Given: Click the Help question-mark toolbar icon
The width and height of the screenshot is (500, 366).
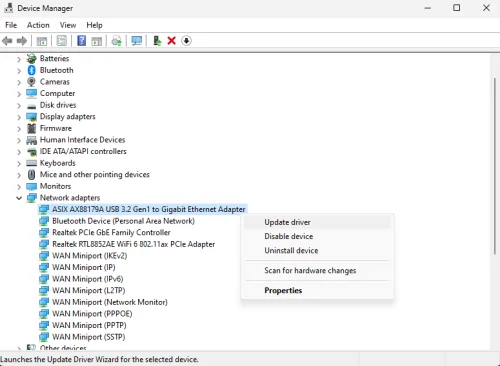Looking at the screenshot, I should [81, 41].
